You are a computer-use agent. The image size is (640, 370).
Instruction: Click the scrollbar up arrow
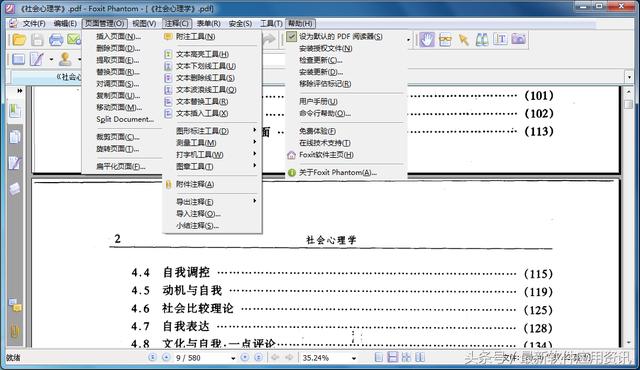629,92
